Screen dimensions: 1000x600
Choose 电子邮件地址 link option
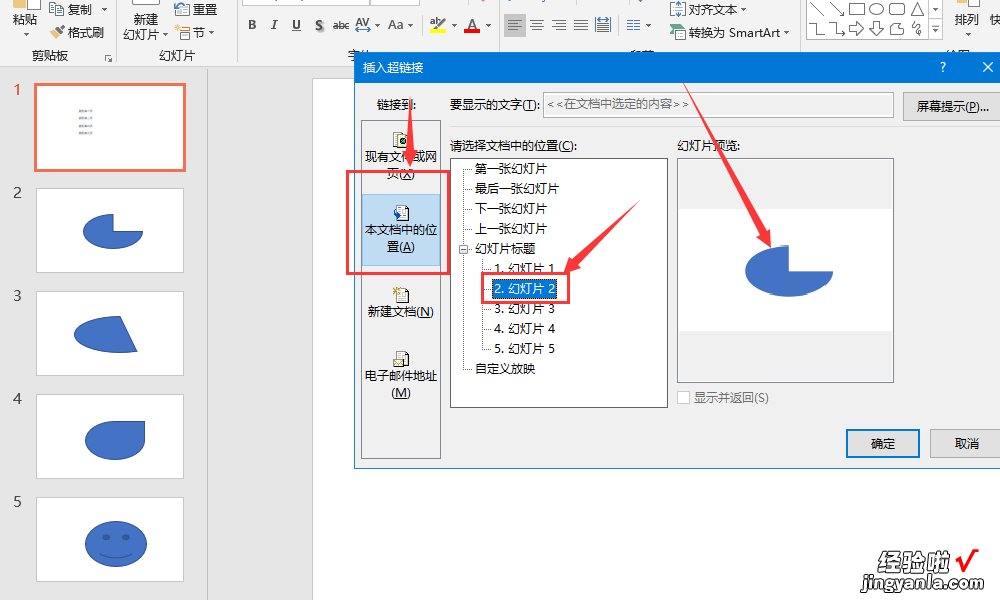coord(401,375)
